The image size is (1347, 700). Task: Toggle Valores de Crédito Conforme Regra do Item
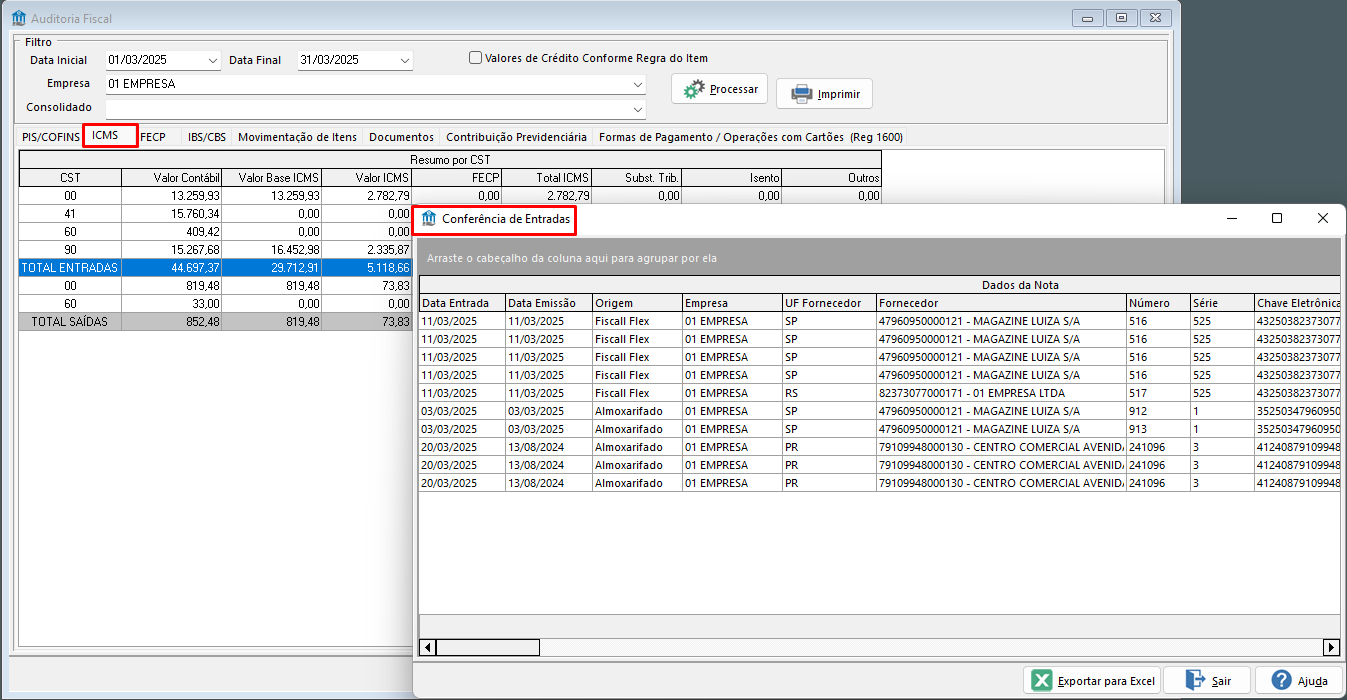[476, 58]
